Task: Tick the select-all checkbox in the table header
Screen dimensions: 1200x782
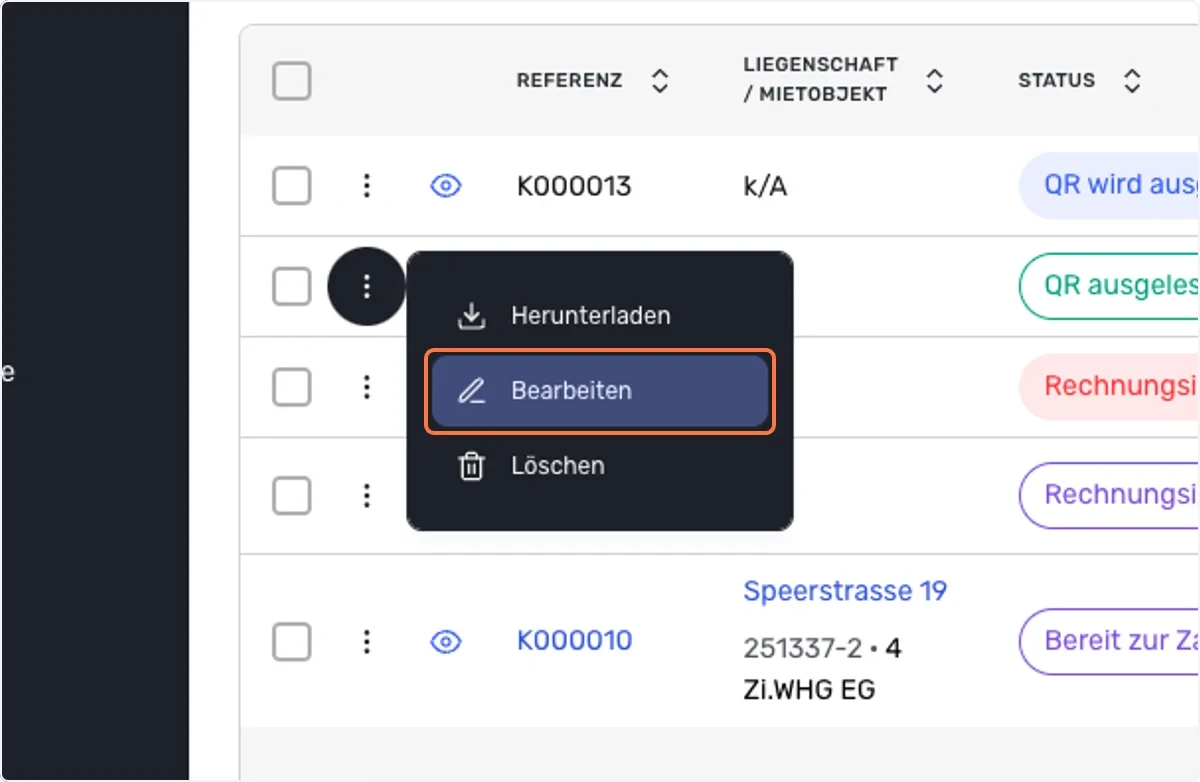Action: pyautogui.click(x=292, y=81)
